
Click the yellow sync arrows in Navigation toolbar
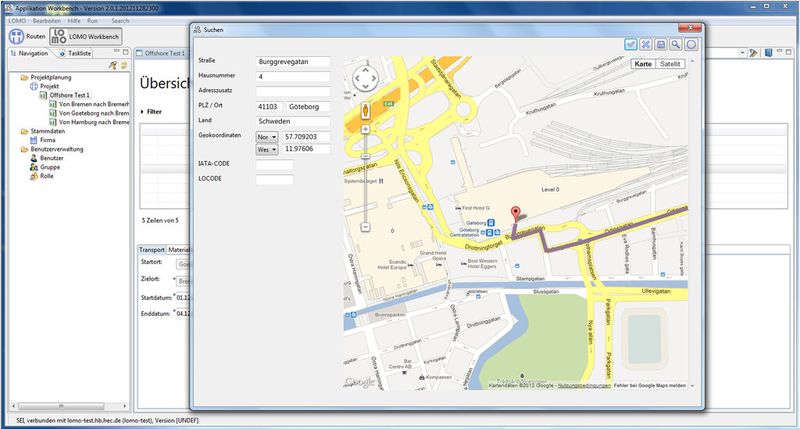point(123,65)
